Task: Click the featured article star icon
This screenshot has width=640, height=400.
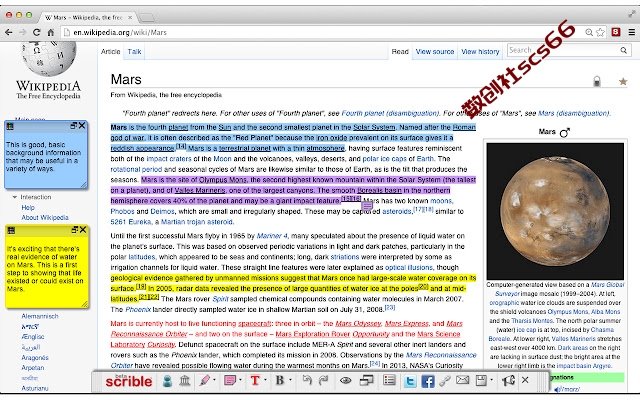Action: click(x=623, y=81)
